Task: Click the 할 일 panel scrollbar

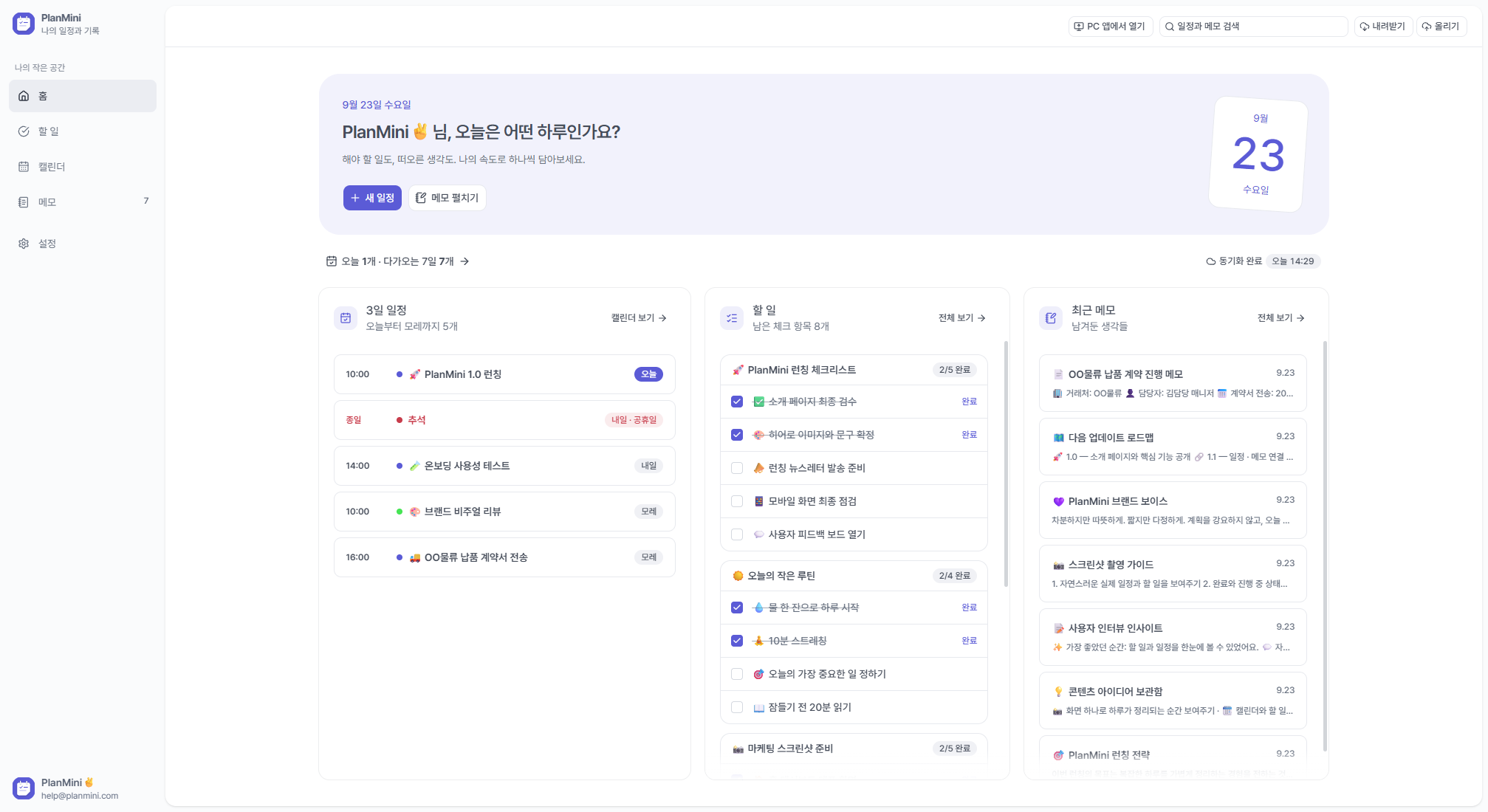Action: pos(1006,464)
